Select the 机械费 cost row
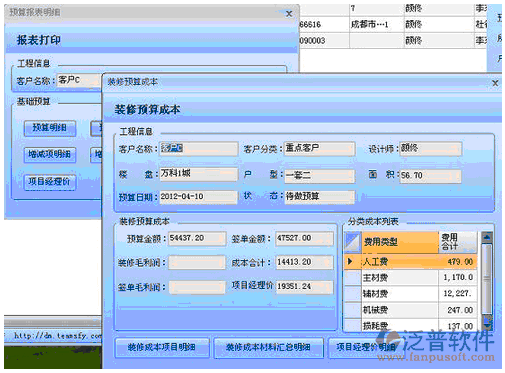This screenshot has width=505, height=373. pos(411,310)
